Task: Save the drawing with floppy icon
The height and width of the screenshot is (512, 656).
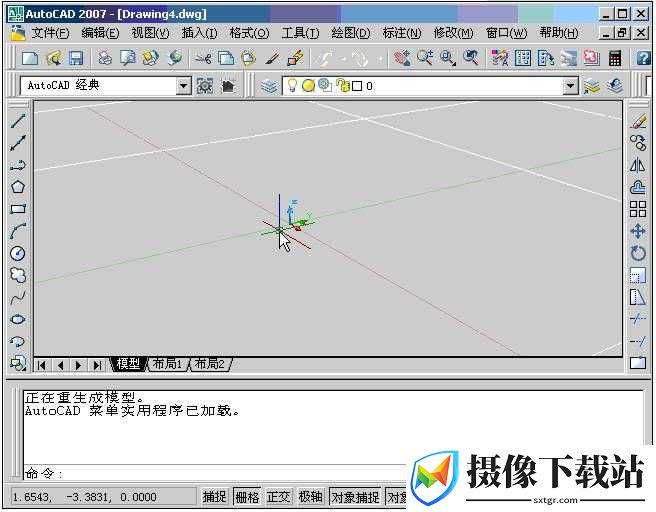Action: coord(76,58)
